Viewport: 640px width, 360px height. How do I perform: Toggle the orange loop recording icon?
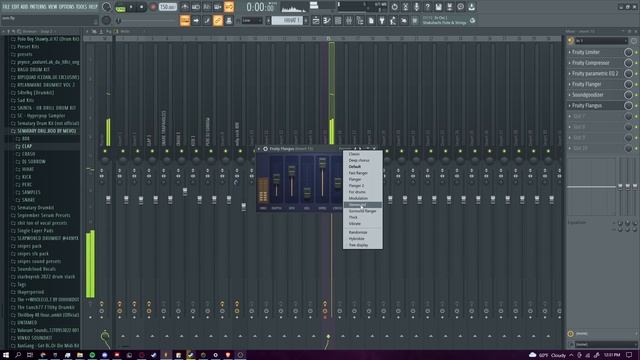pyautogui.click(x=229, y=7)
